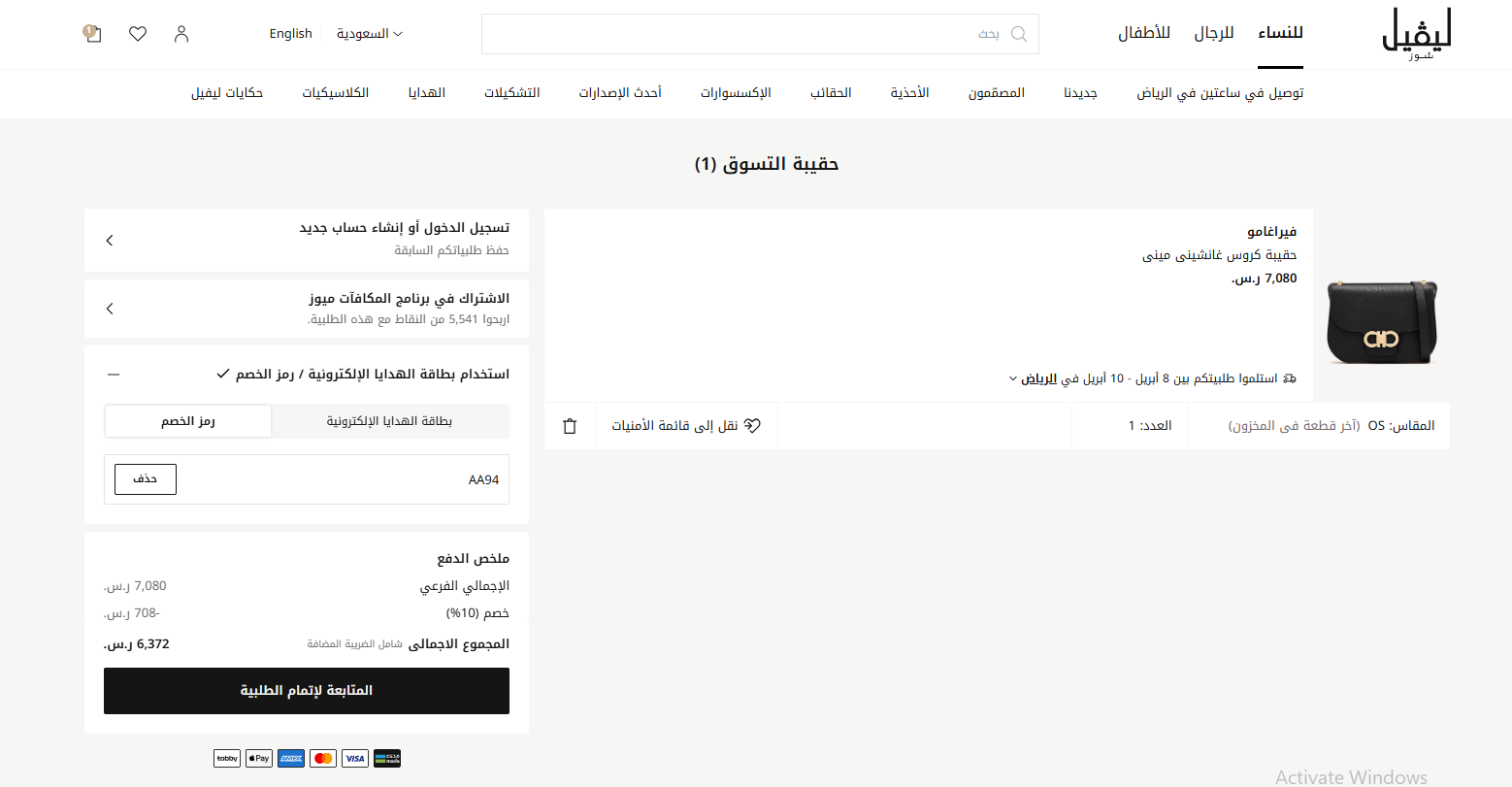Open the wishlist heart icon

click(x=137, y=33)
